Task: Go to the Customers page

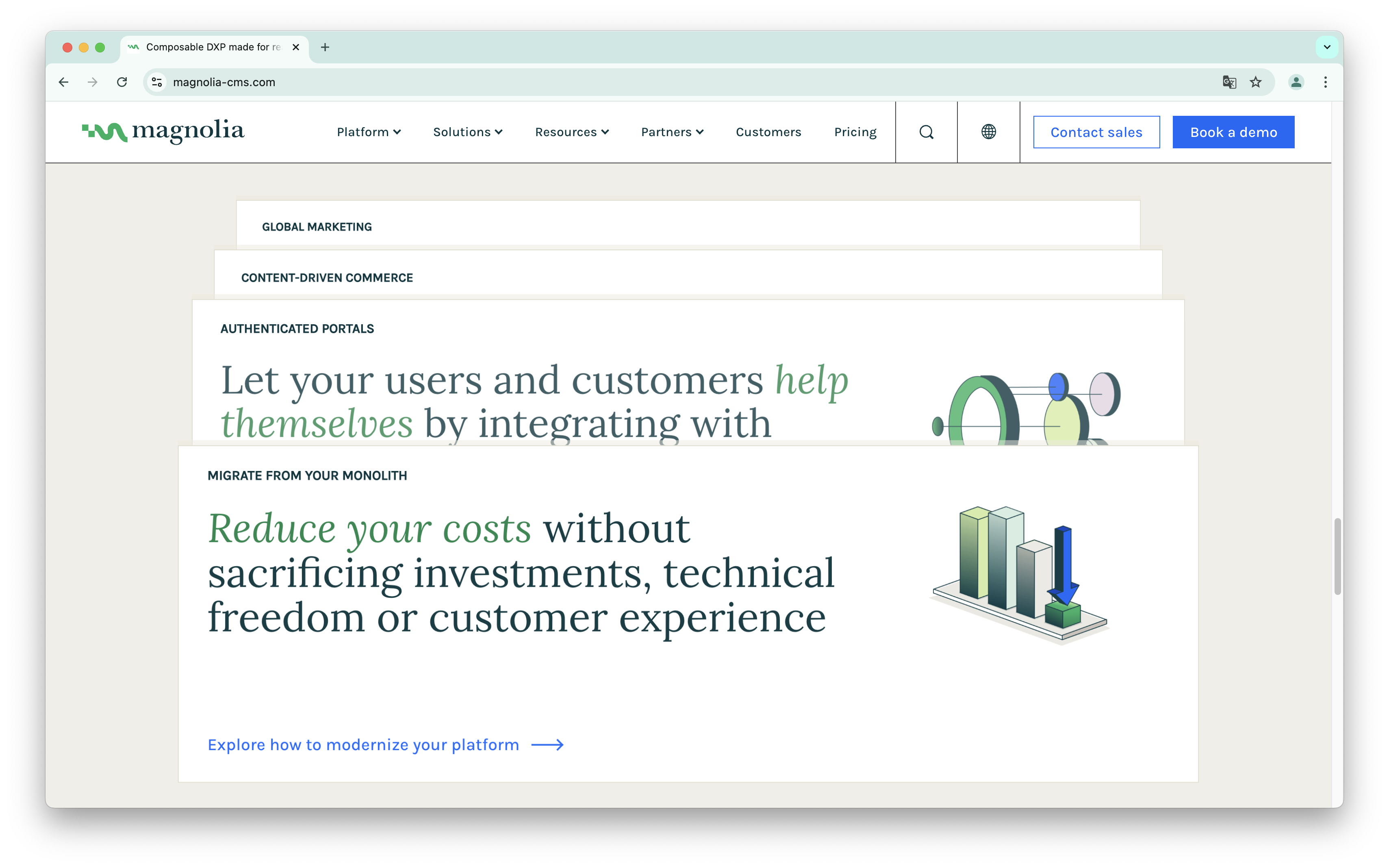Action: tap(768, 132)
